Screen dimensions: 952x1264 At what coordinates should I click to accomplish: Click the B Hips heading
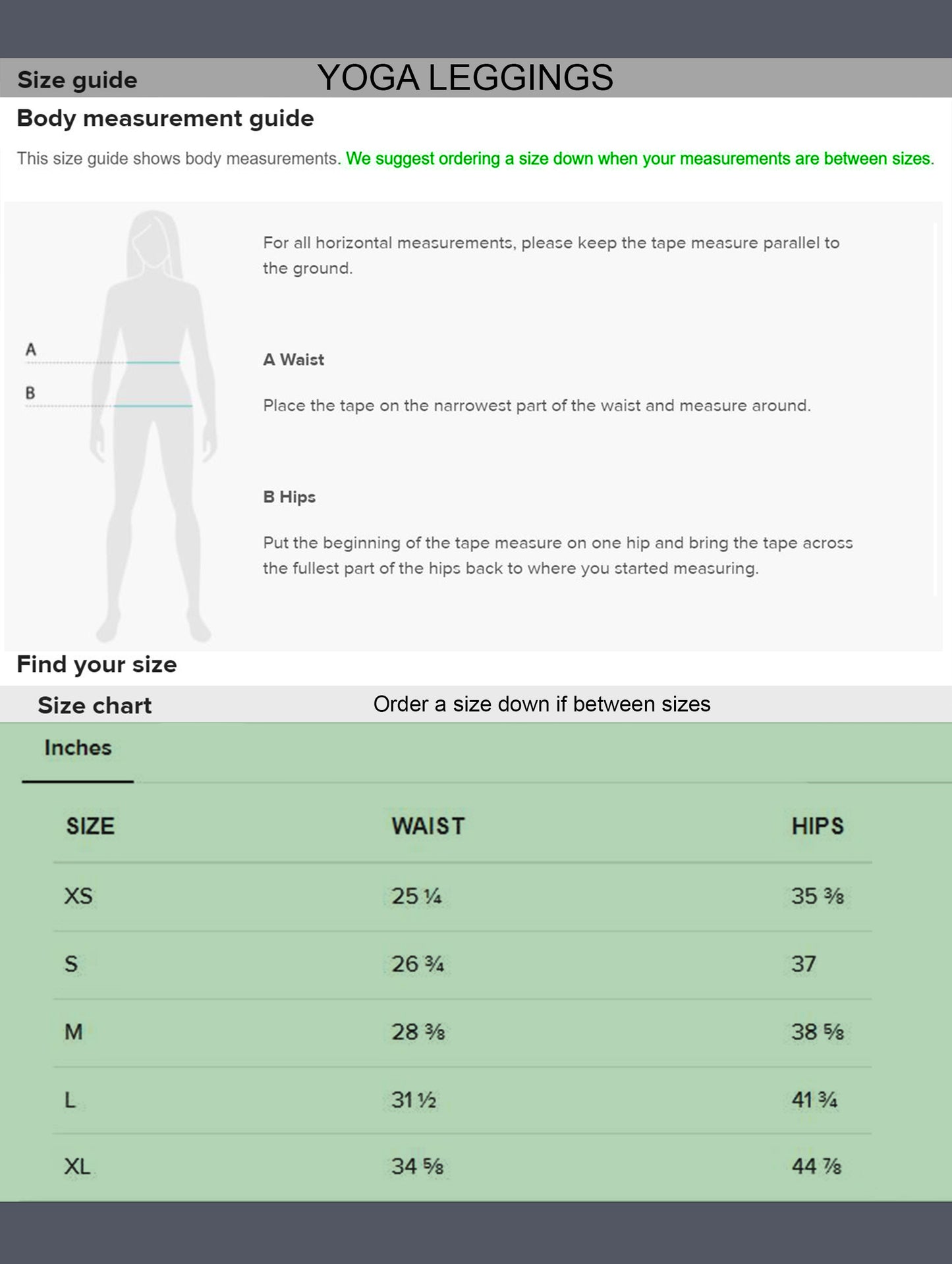(x=289, y=497)
